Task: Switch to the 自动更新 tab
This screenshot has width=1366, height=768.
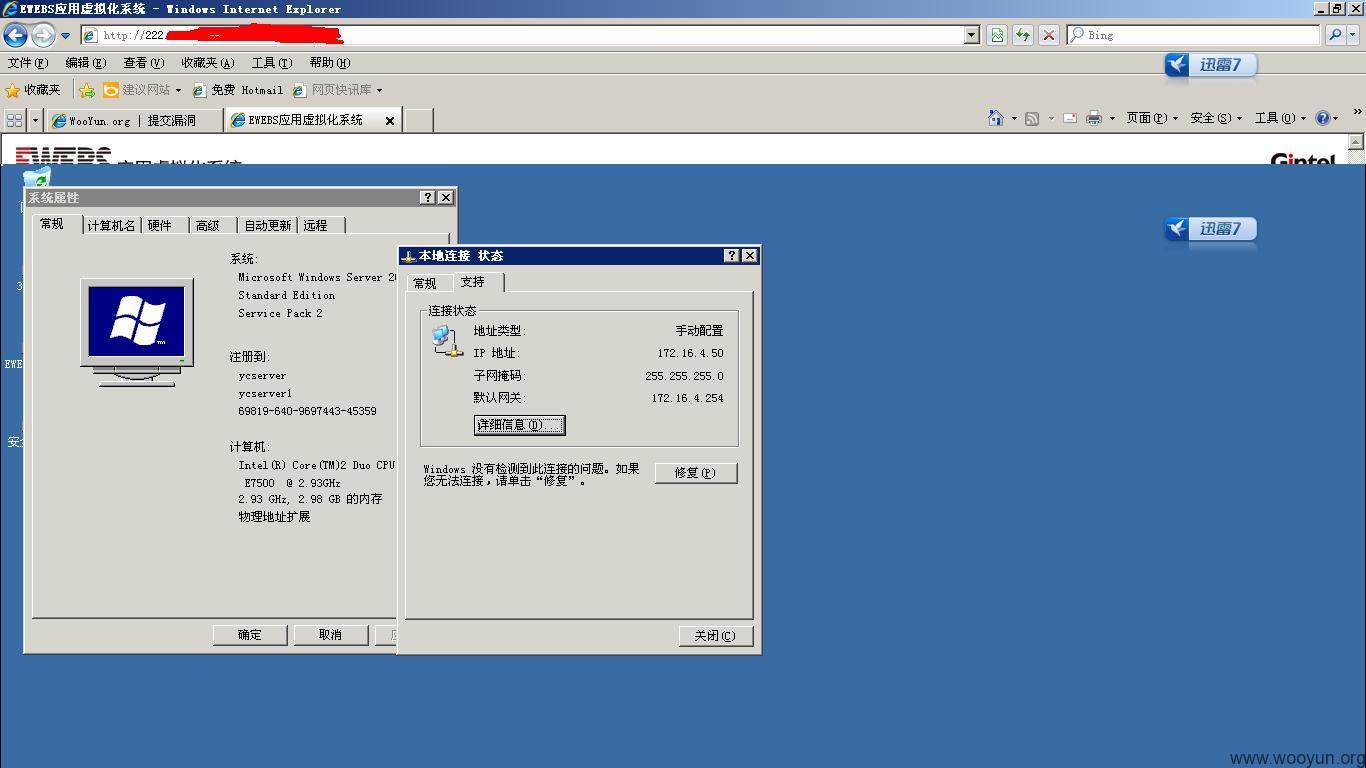Action: (268, 226)
